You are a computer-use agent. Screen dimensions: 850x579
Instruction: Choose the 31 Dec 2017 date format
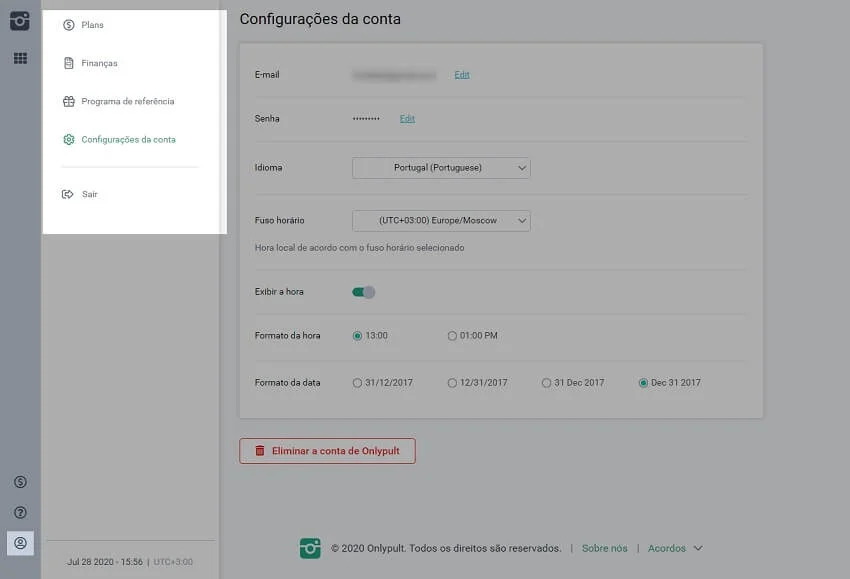(x=546, y=383)
